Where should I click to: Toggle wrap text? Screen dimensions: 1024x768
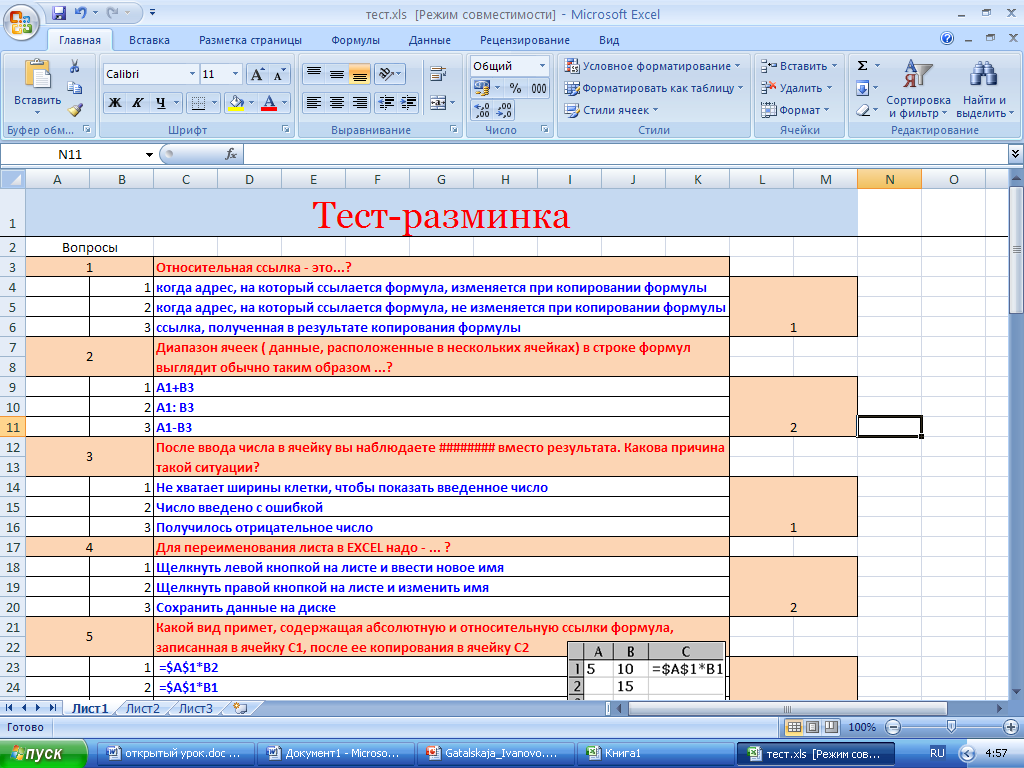[438, 74]
